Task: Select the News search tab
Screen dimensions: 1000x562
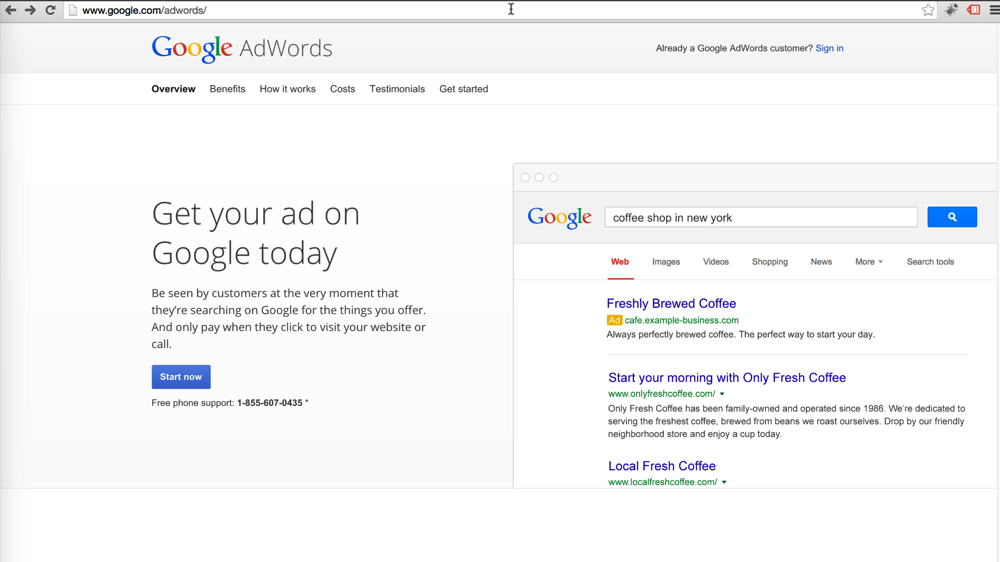Action: click(821, 262)
